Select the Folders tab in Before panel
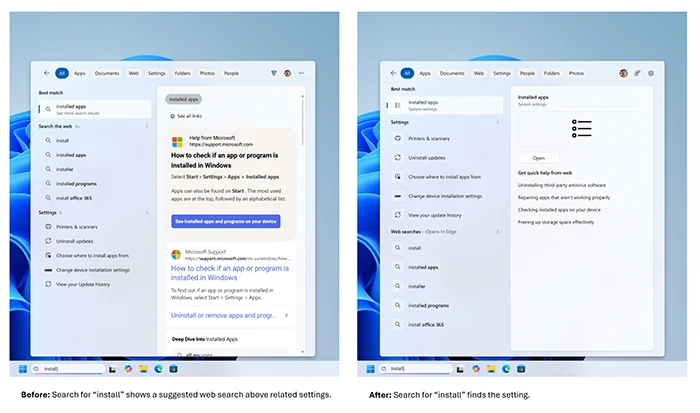 point(182,73)
